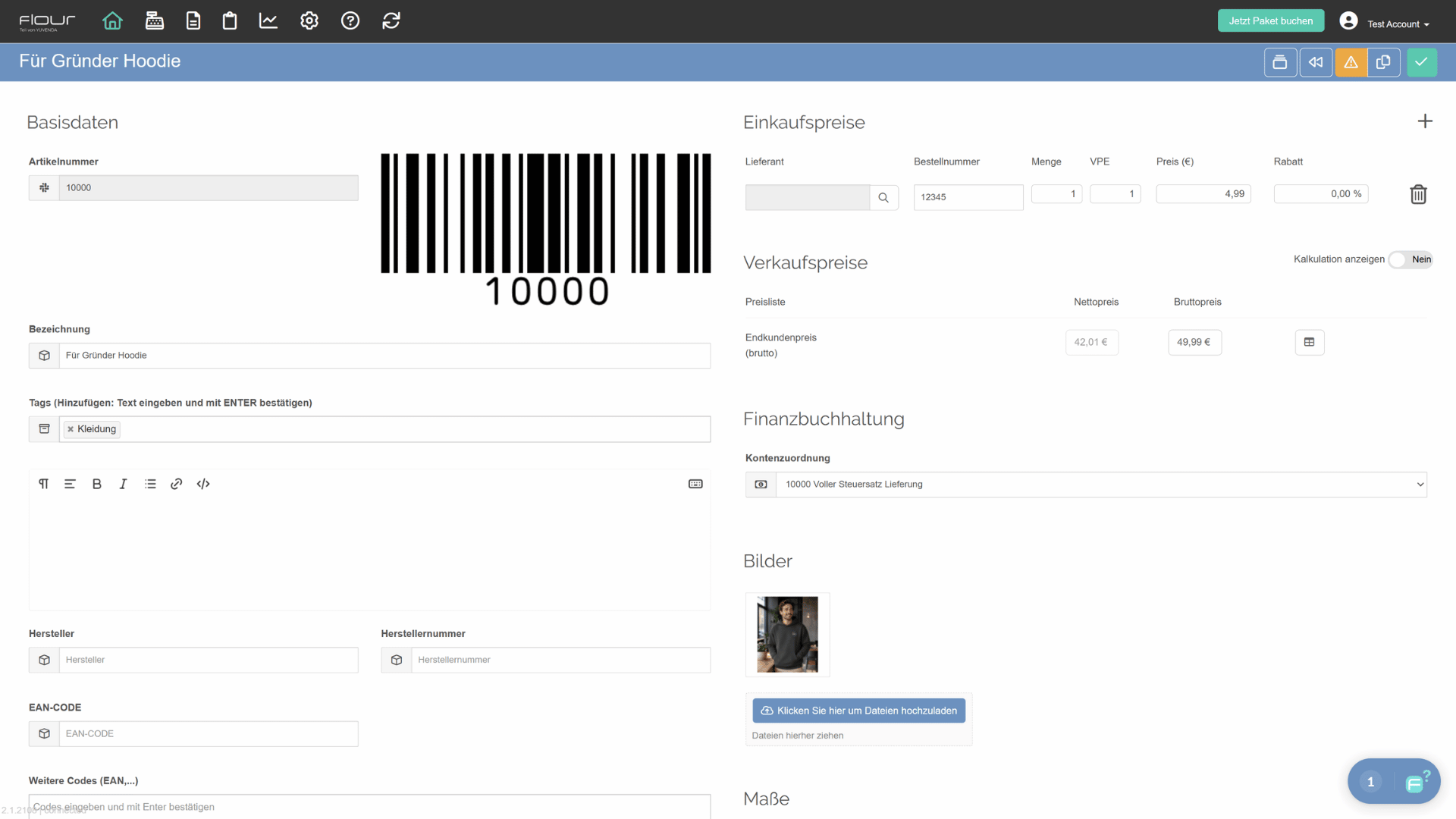Click the EAN-CODE input field
Viewport: 1456px width, 819px height.
(x=209, y=734)
